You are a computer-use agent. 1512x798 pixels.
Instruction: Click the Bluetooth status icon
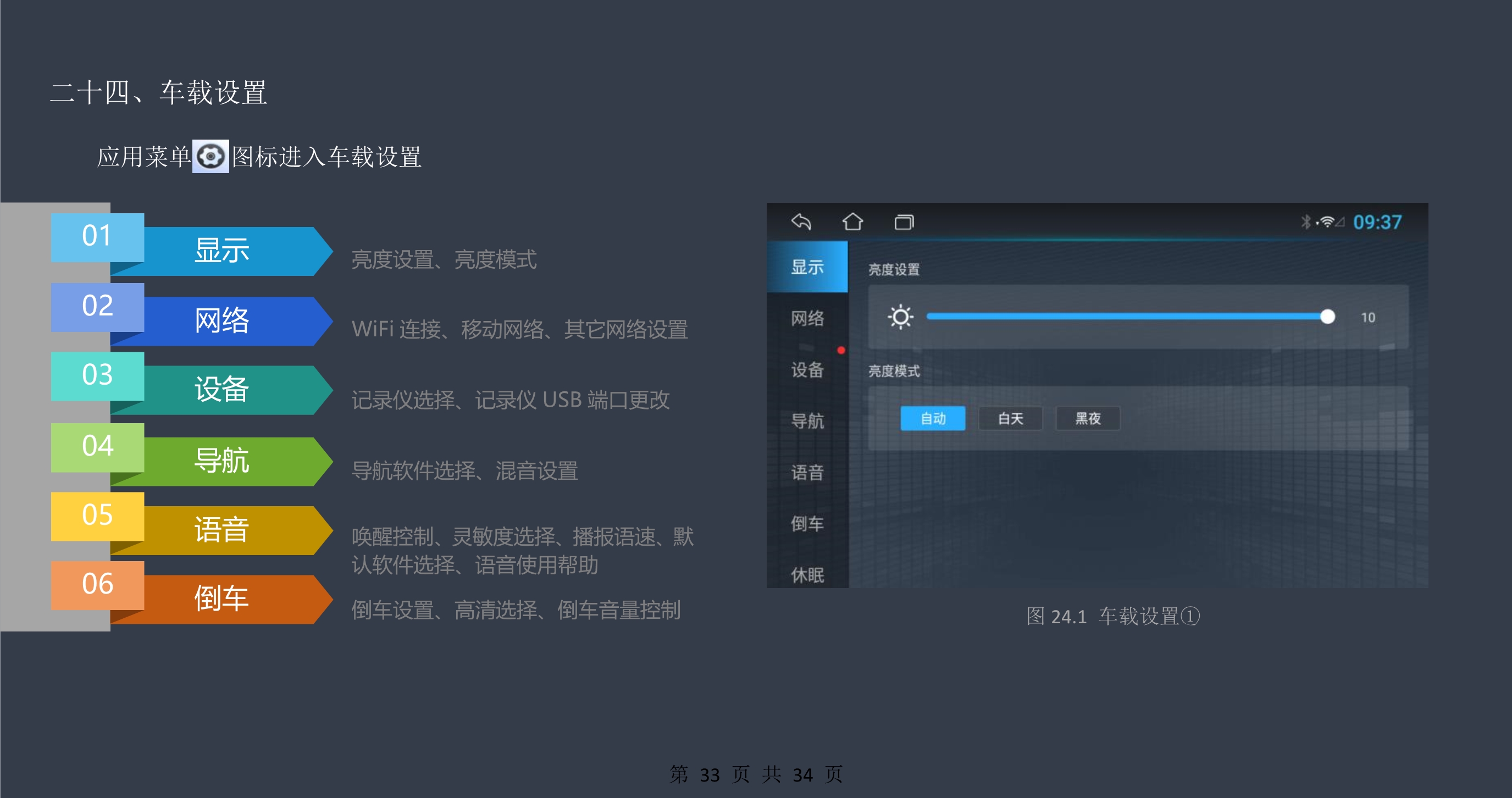point(1305,222)
